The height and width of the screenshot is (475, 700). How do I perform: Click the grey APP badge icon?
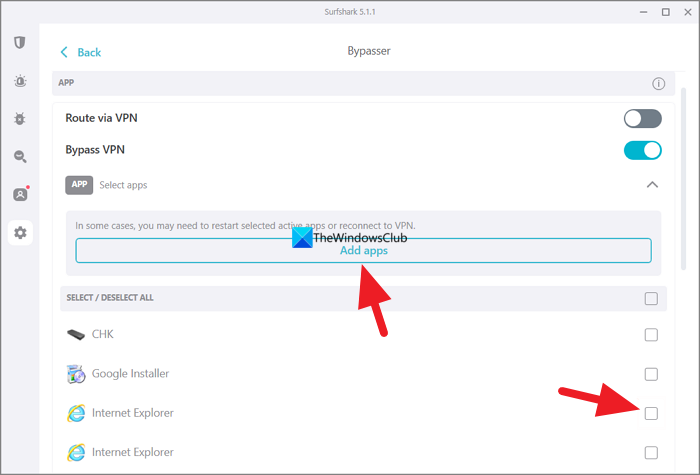pyautogui.click(x=79, y=185)
